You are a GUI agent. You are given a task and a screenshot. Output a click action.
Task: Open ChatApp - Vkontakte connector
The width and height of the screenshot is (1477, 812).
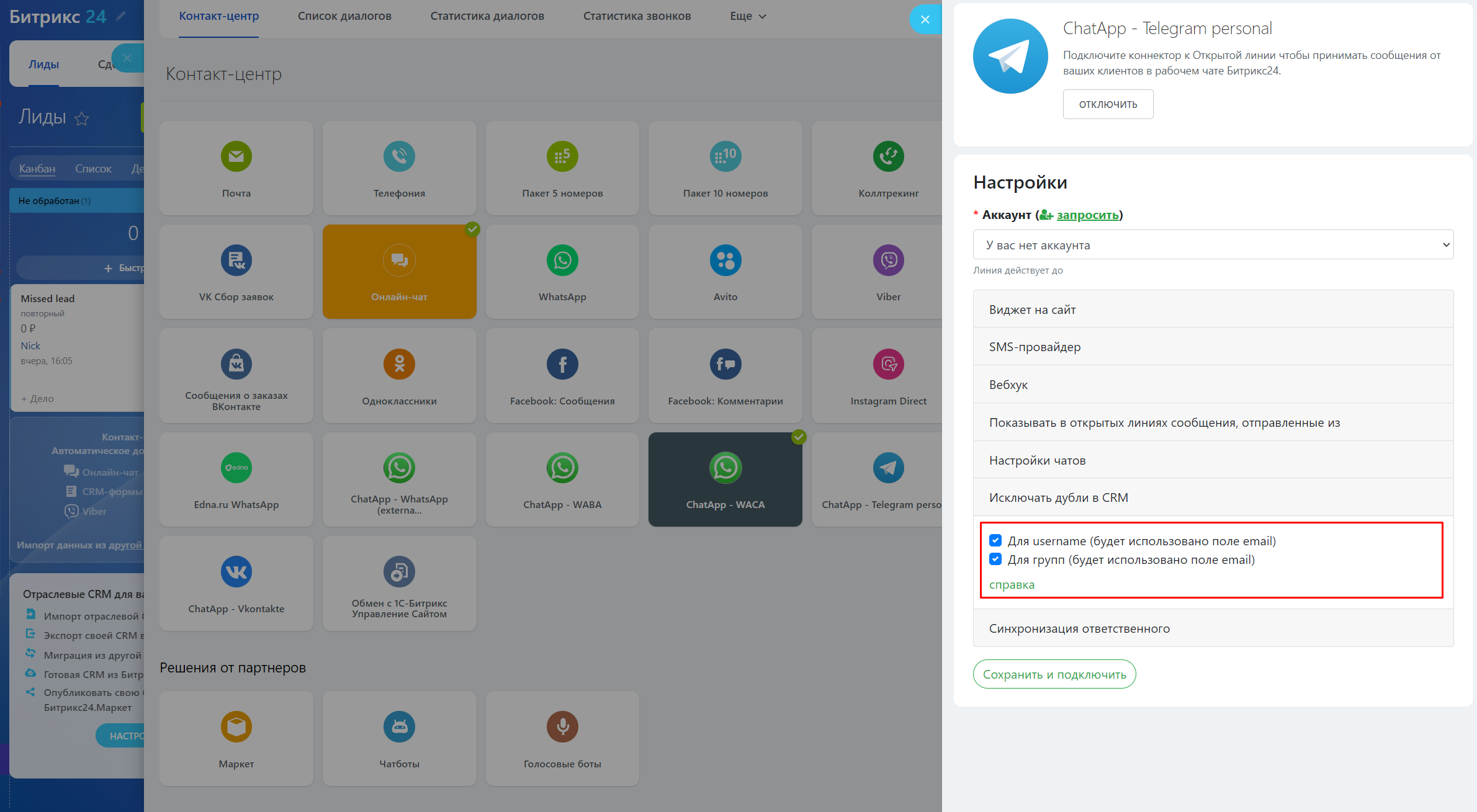(236, 583)
